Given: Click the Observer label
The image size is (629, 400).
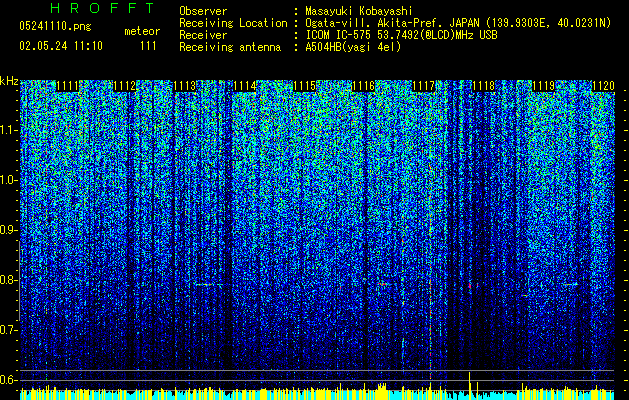Looking at the screenshot, I should (203, 11).
